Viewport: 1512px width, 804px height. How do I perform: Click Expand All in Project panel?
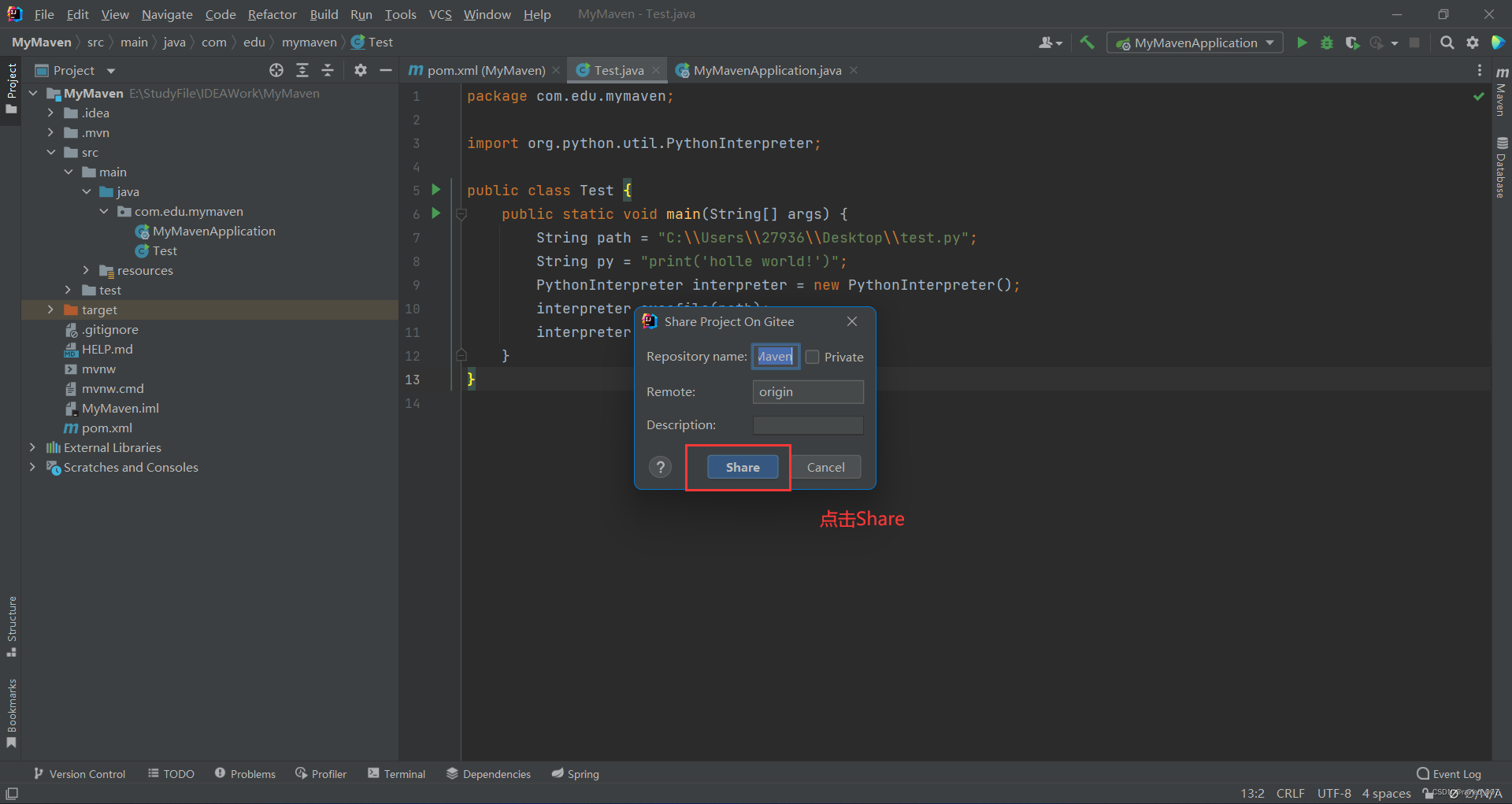pyautogui.click(x=302, y=70)
